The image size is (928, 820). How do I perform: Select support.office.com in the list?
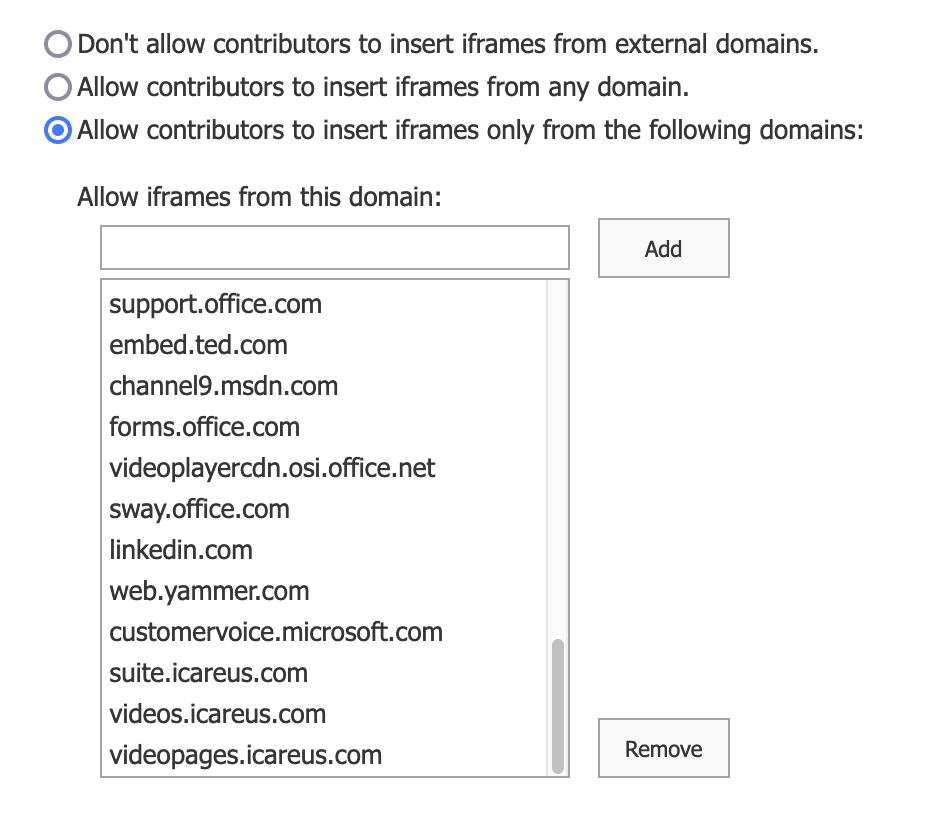coord(215,304)
